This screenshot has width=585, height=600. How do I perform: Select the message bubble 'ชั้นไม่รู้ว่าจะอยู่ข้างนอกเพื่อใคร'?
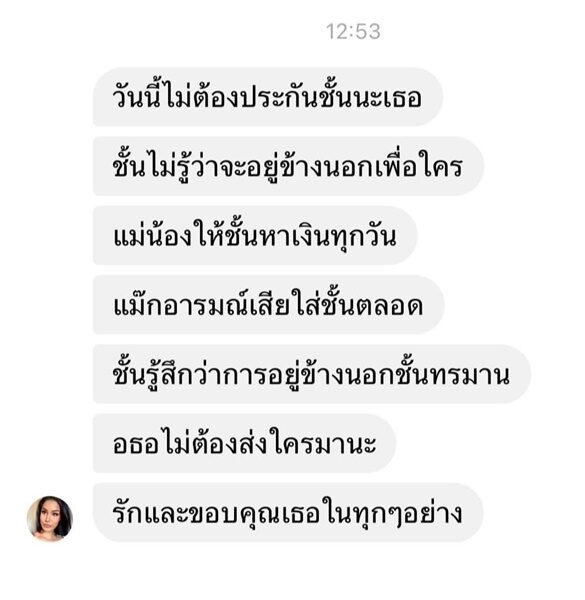(288, 166)
